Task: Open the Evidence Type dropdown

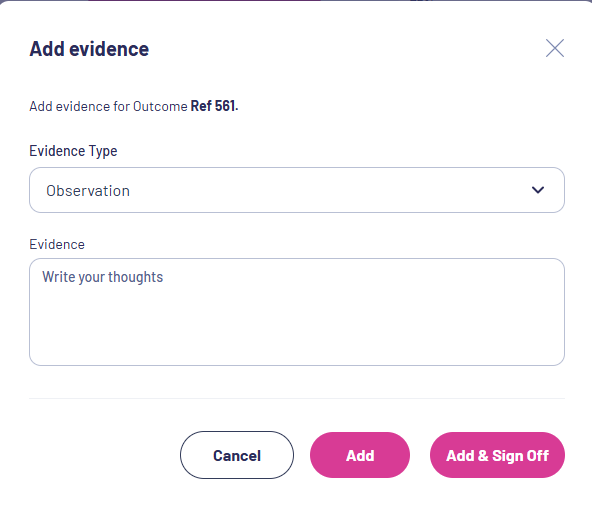Action: pos(297,190)
